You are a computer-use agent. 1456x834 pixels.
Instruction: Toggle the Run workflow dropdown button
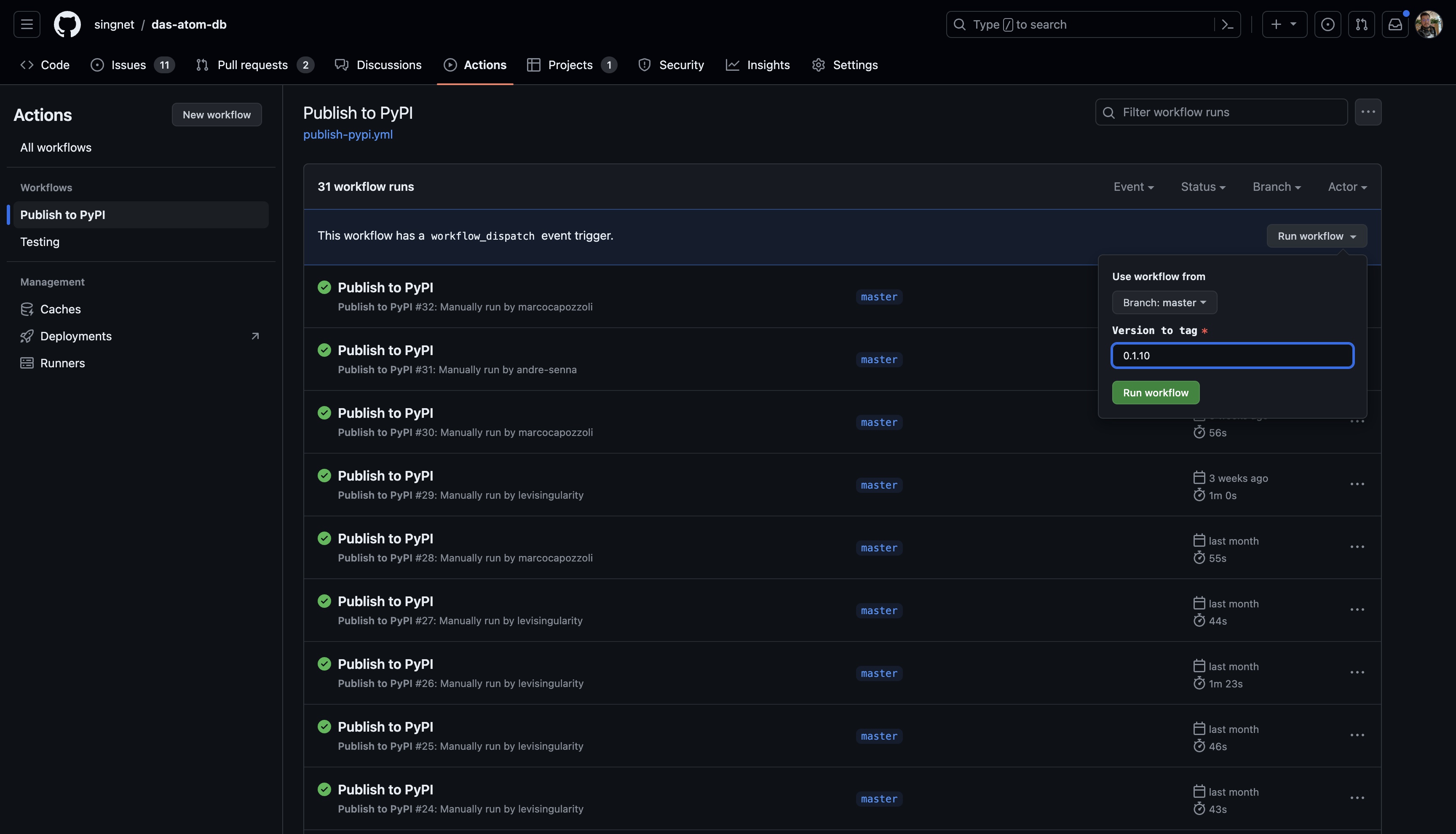[1316, 236]
